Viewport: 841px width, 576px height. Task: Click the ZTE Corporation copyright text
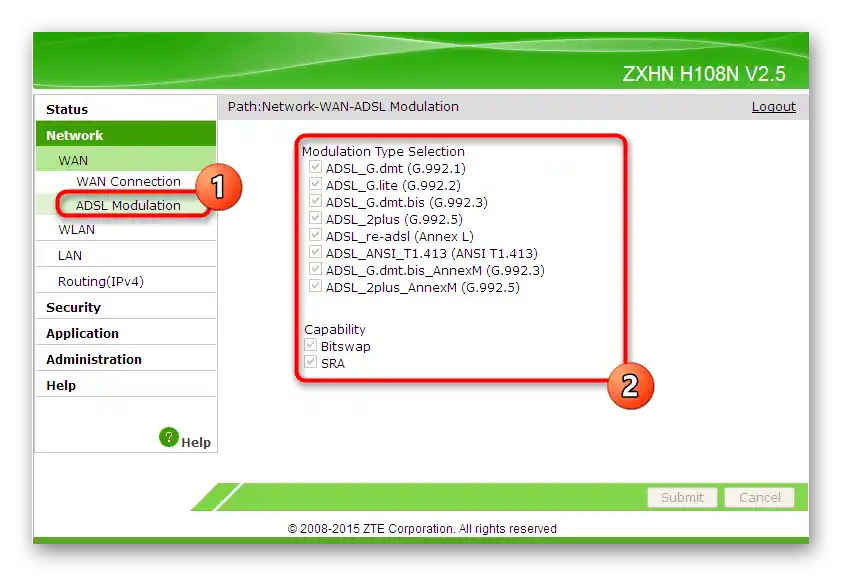[422, 528]
